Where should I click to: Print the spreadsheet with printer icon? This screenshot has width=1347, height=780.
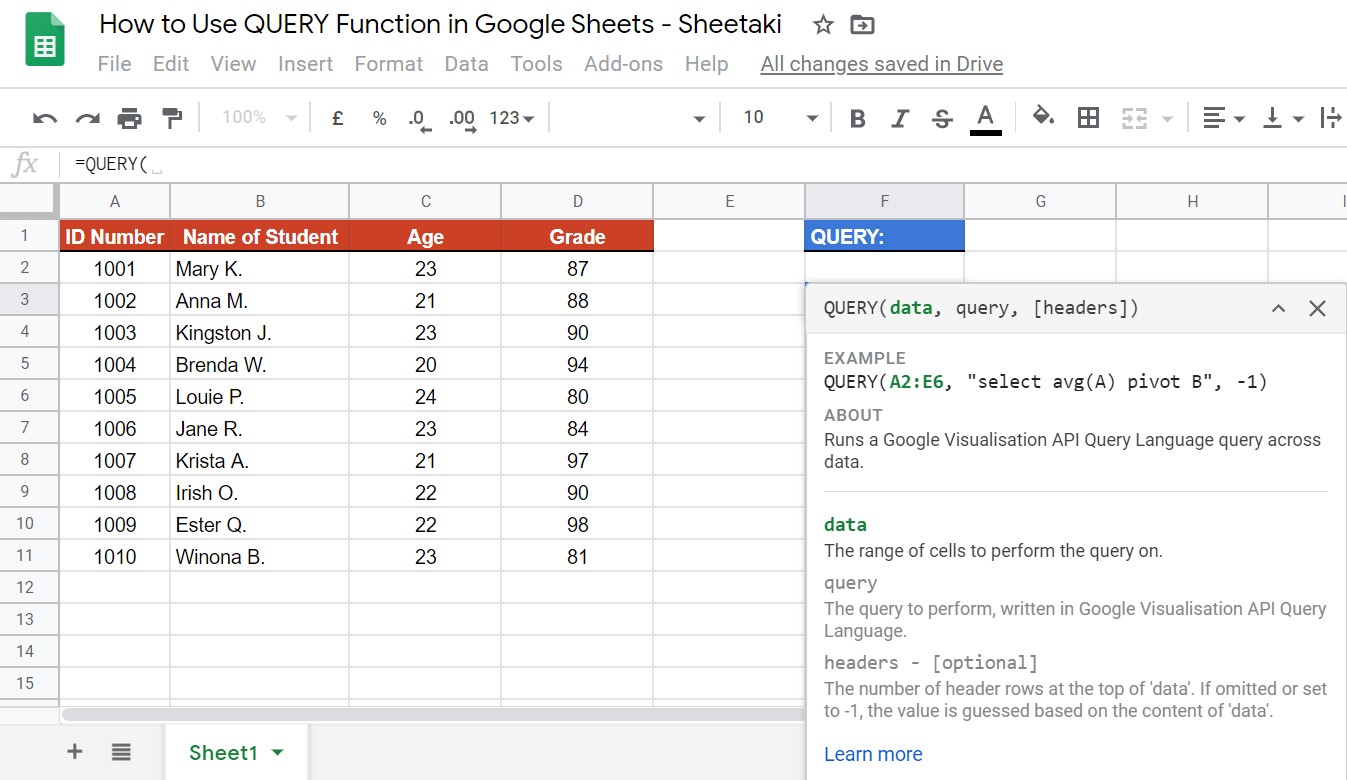pos(130,118)
